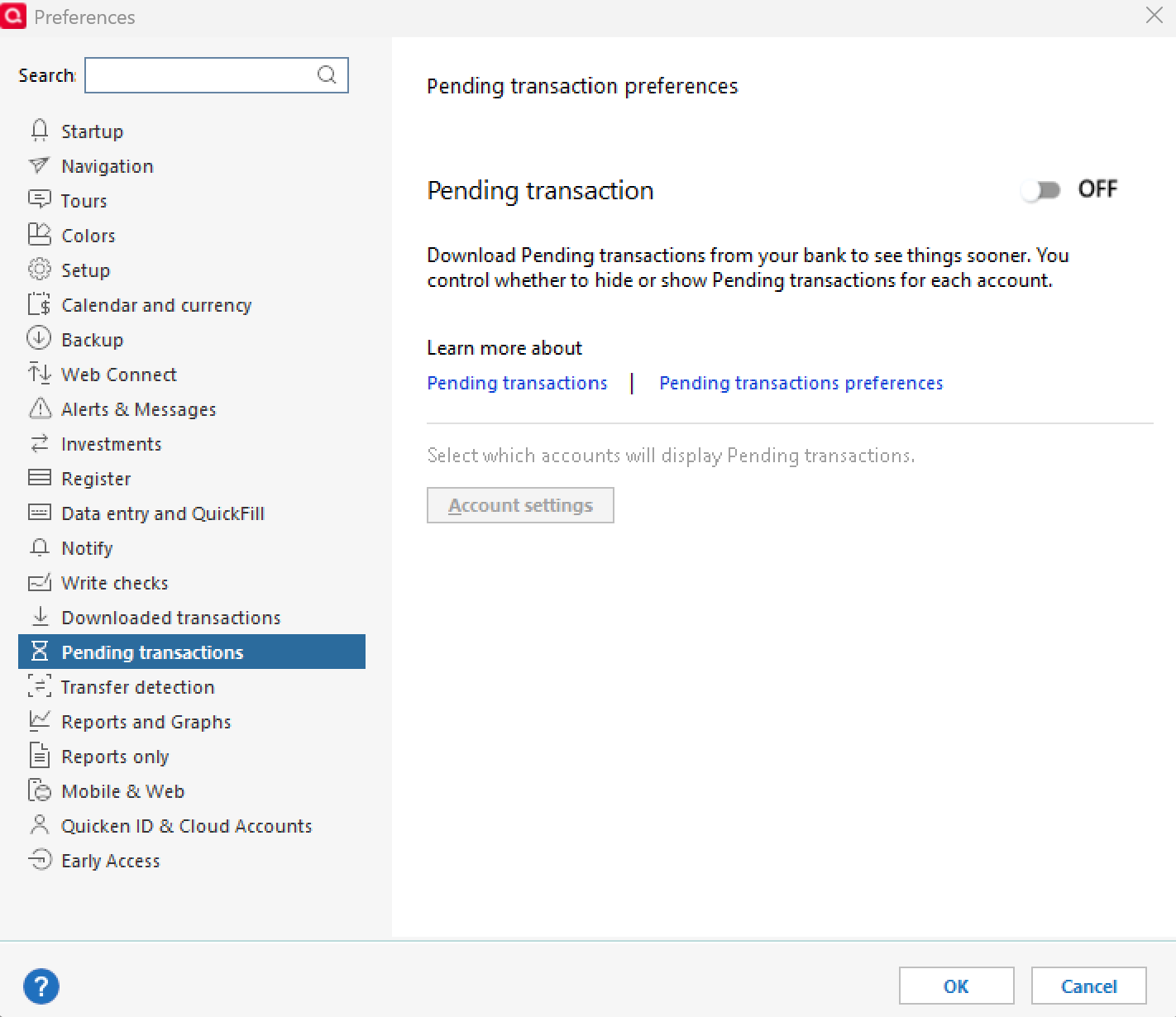This screenshot has height=1017, width=1176.
Task: Select Transfer detection label
Action: tap(137, 687)
